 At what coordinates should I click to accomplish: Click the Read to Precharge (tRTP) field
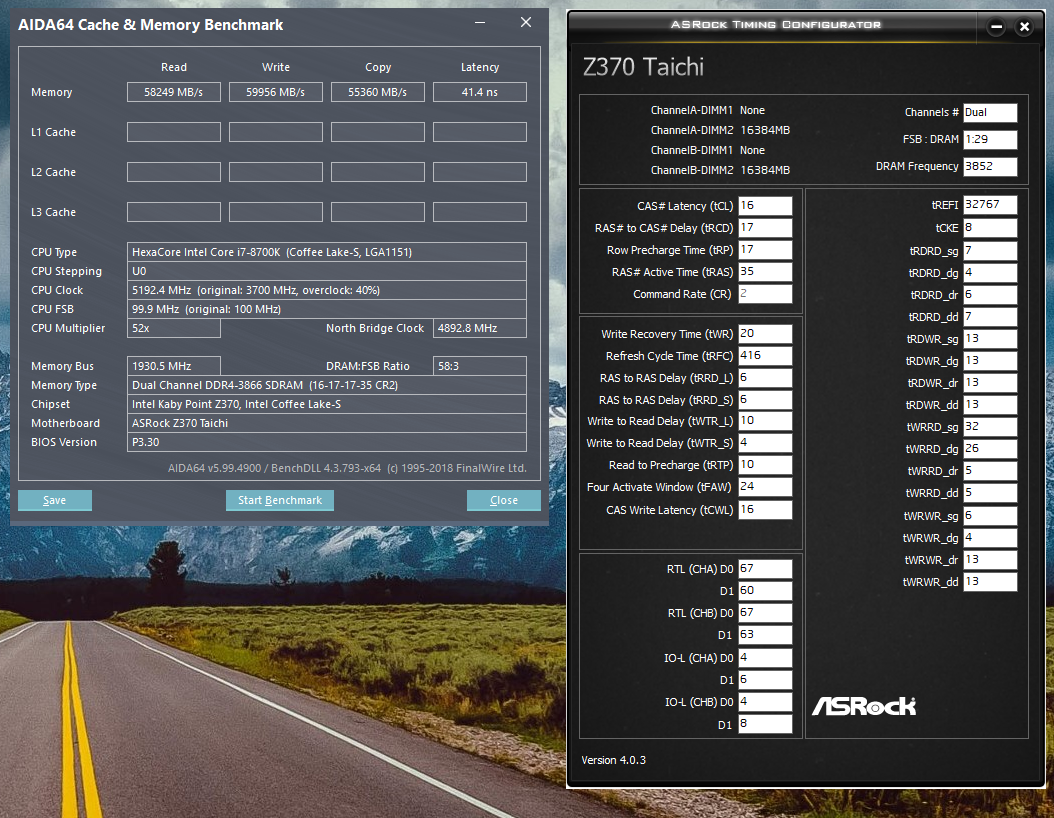click(765, 465)
